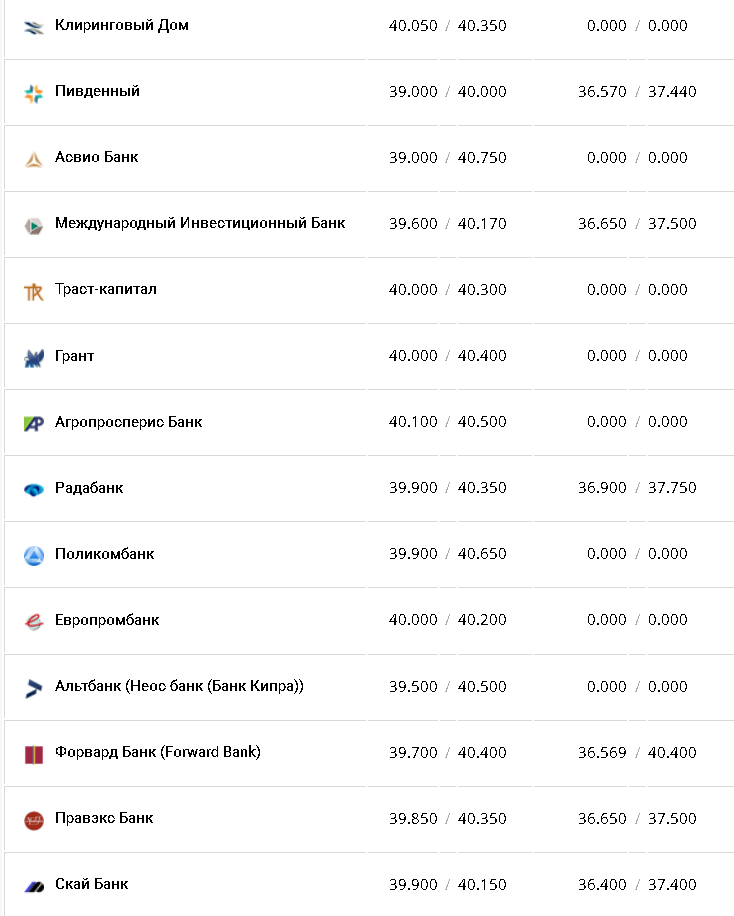
Task: Click the Радабанк logo icon
Action: coord(34,489)
